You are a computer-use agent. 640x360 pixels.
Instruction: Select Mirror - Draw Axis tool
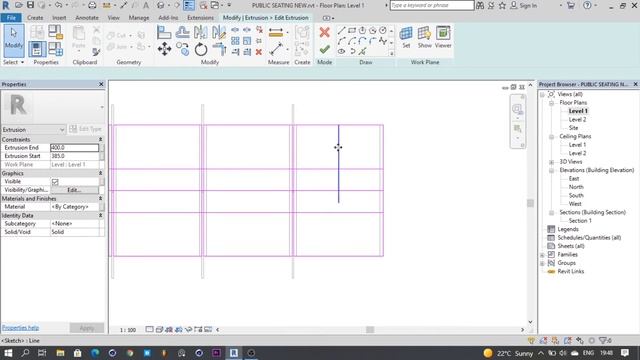click(219, 32)
